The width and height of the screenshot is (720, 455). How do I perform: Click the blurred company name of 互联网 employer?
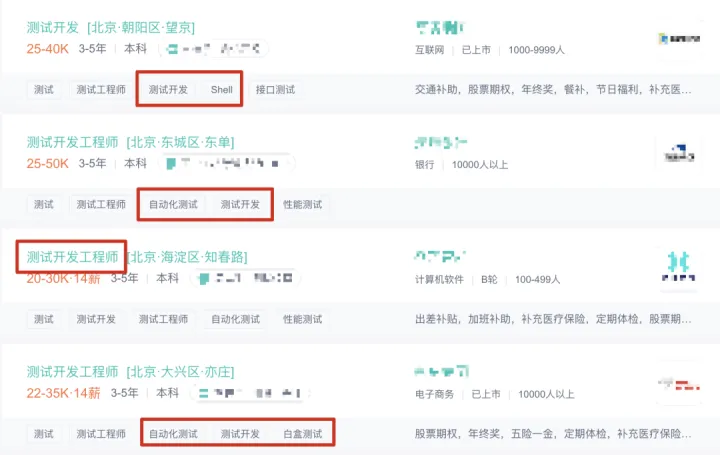[440, 28]
